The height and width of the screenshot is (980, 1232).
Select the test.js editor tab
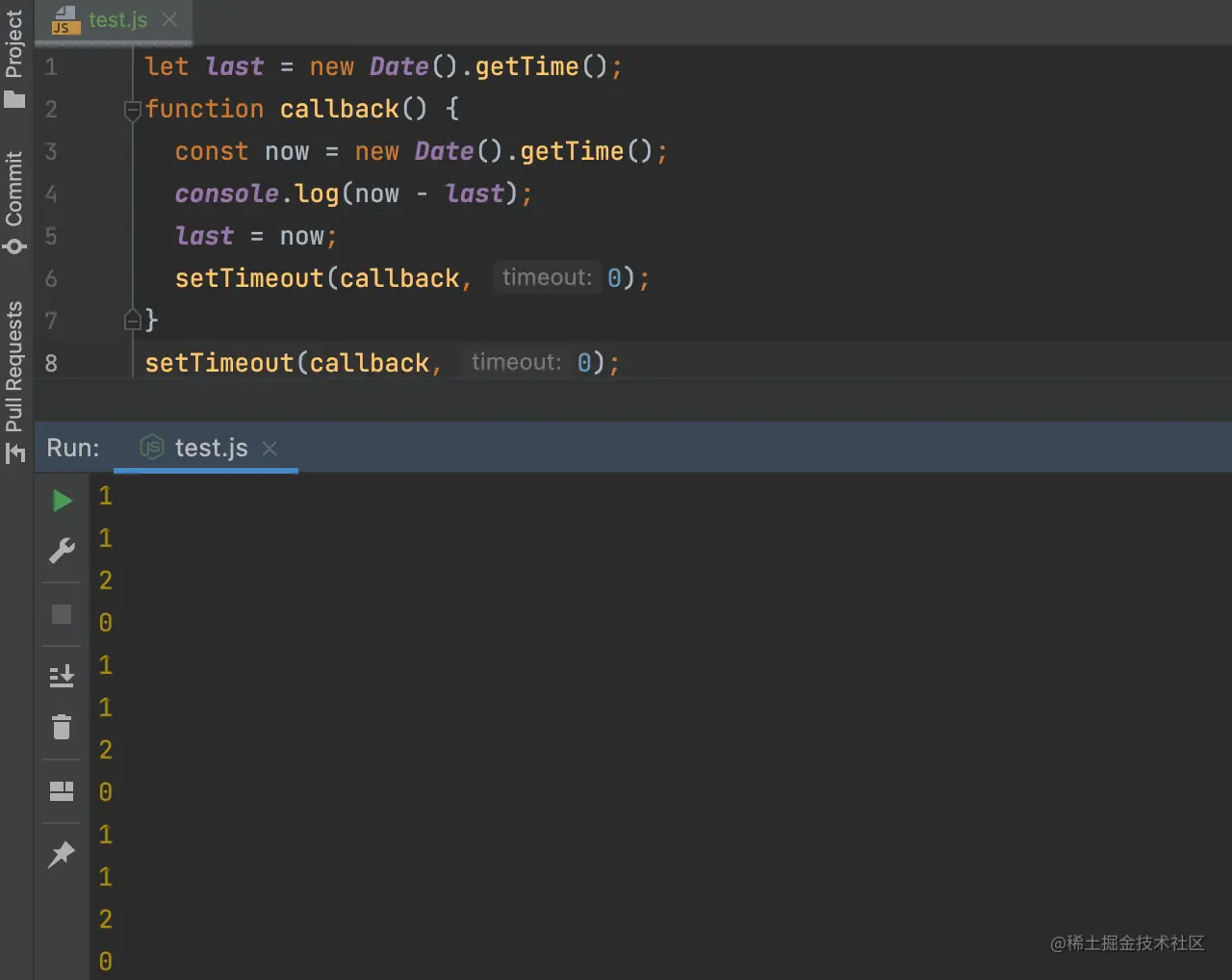pyautogui.click(x=114, y=20)
